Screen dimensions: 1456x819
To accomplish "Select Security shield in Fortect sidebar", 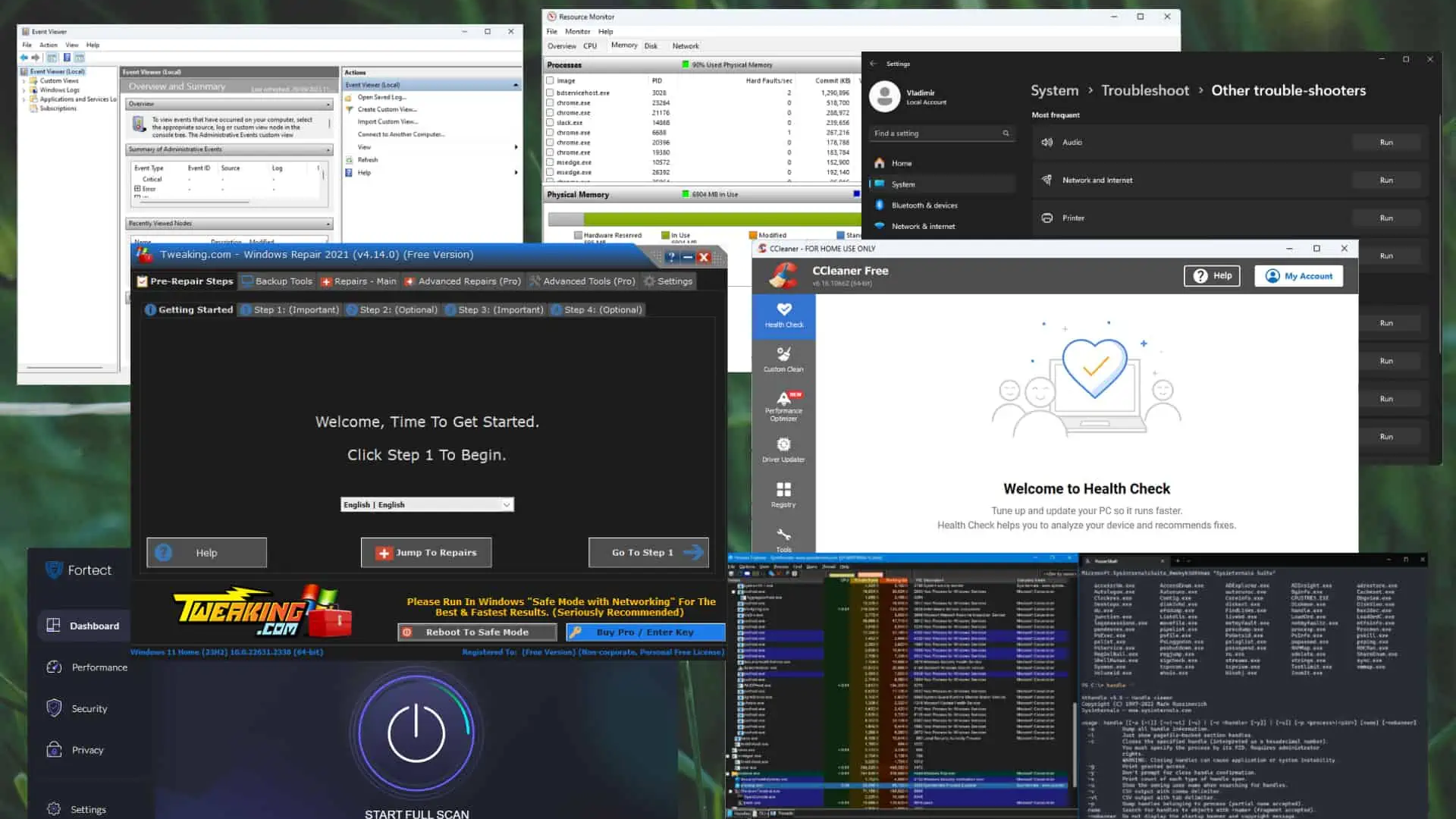I will click(x=54, y=708).
